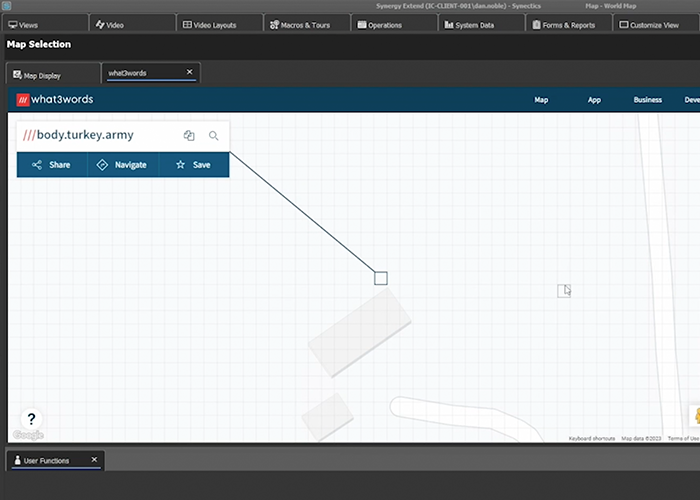Click the Share button

pyautogui.click(x=52, y=165)
